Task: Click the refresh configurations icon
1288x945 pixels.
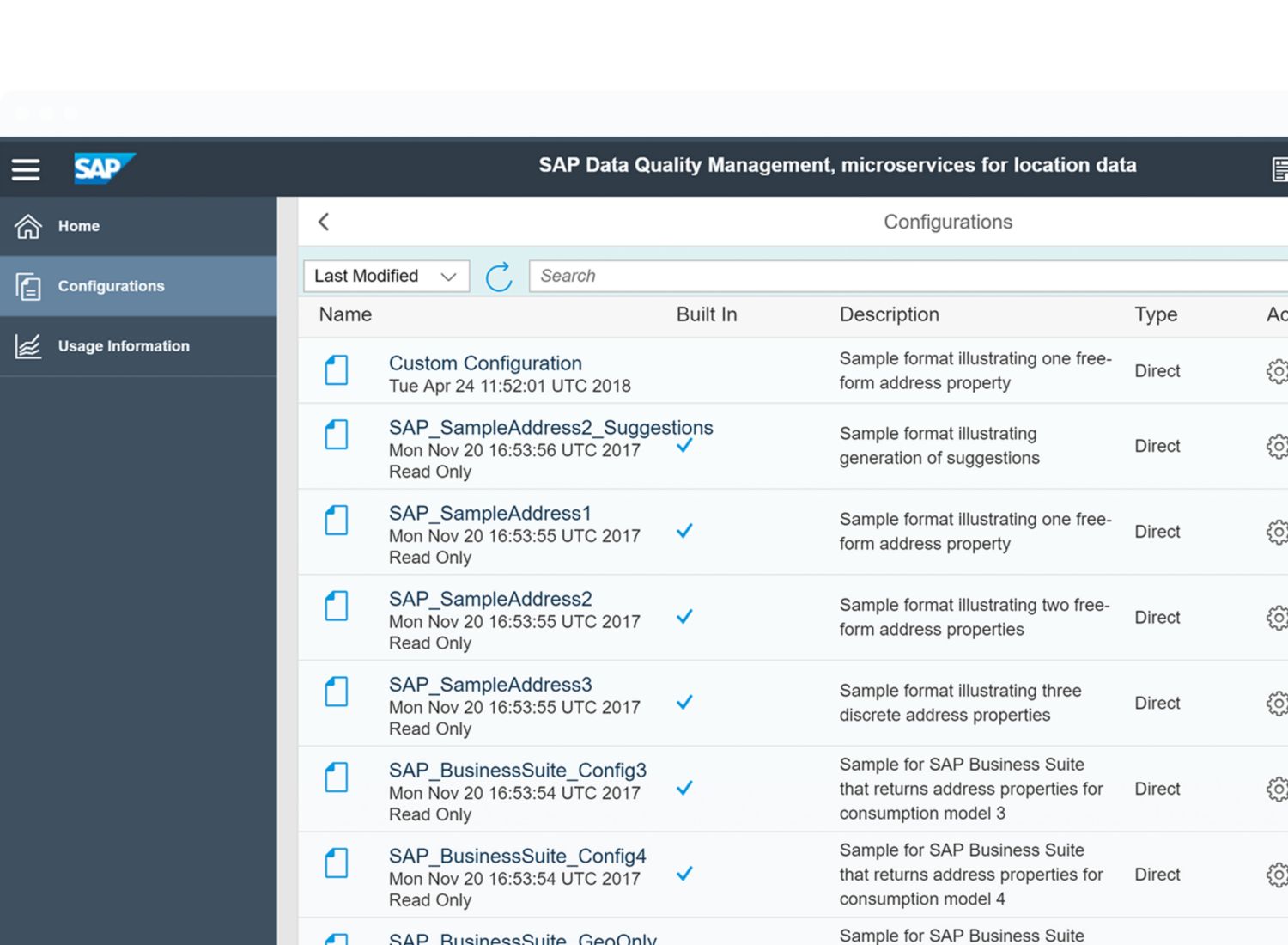Action: click(x=499, y=277)
